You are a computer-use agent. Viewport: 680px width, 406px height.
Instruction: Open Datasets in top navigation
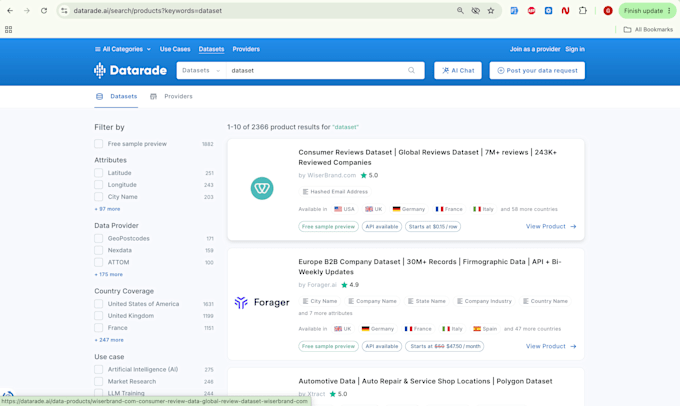click(x=211, y=49)
